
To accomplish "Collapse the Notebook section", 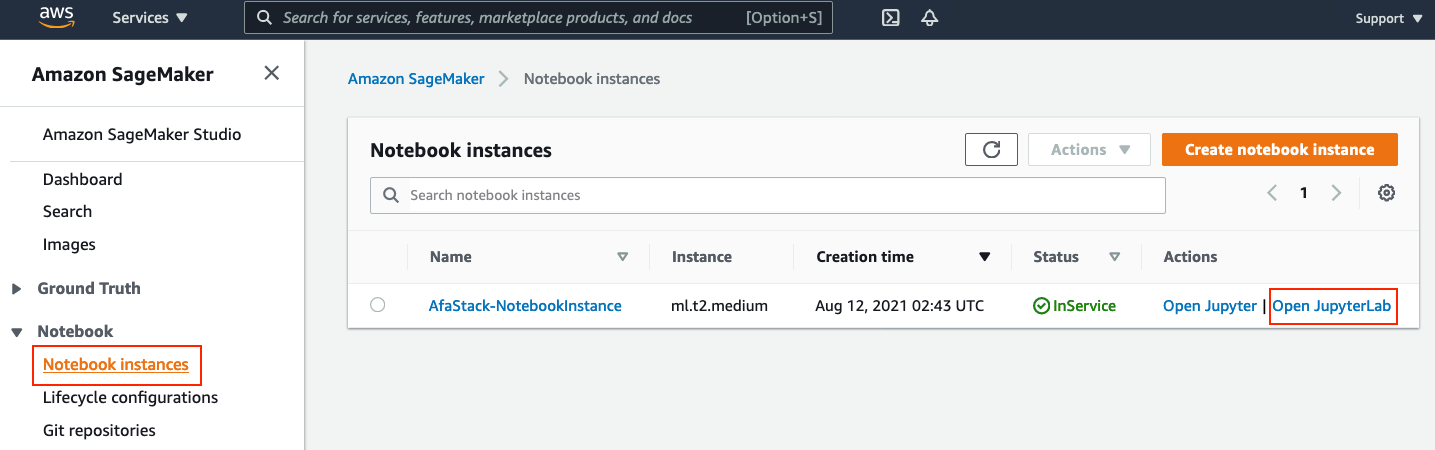I will [x=16, y=332].
